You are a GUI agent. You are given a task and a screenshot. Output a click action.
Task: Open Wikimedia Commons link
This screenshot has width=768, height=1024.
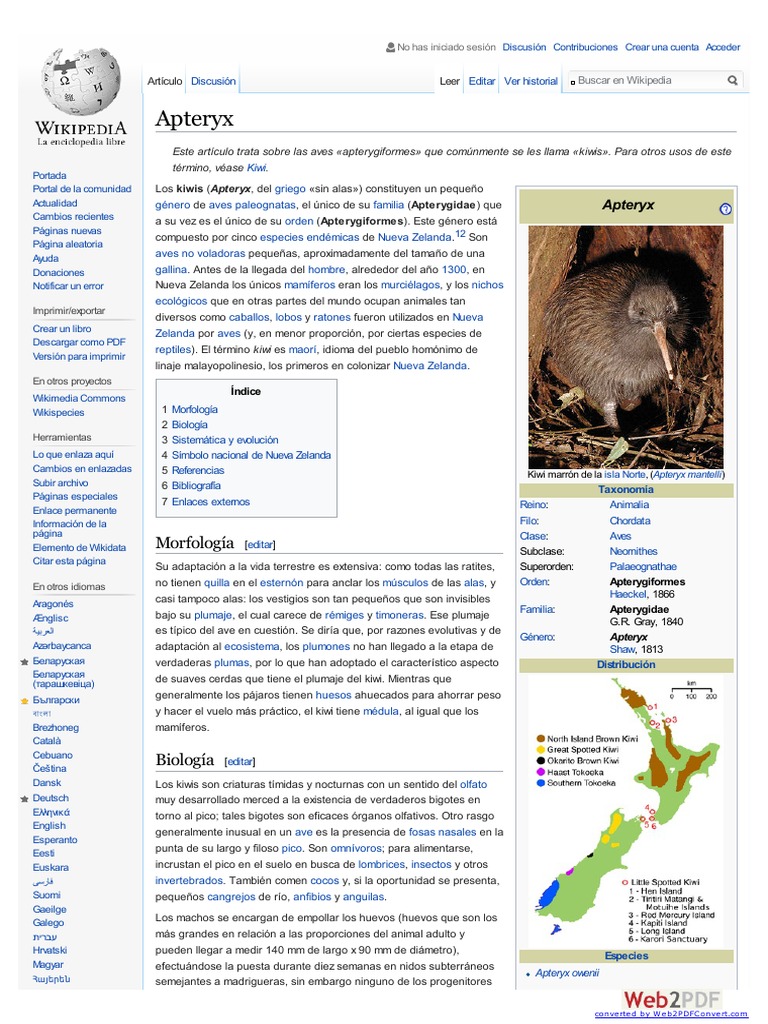coord(79,398)
